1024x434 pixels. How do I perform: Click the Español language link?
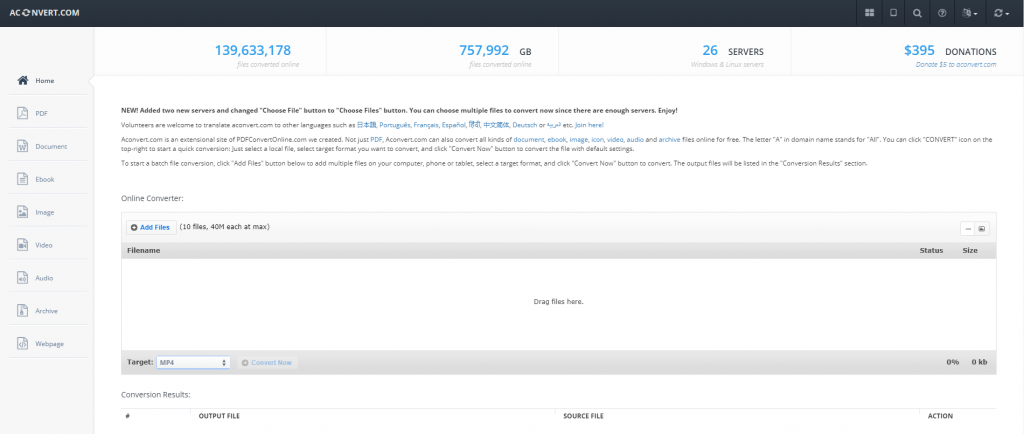453,125
